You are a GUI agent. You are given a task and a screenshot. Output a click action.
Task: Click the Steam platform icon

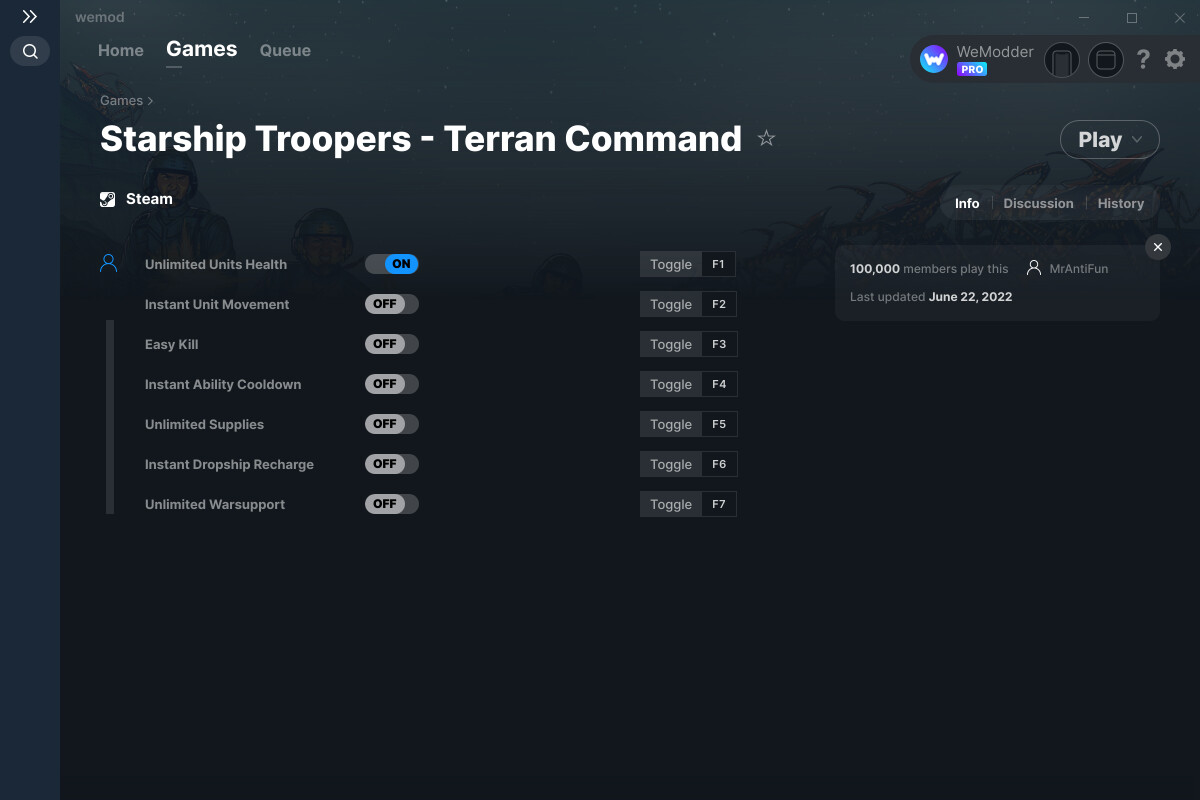108,199
